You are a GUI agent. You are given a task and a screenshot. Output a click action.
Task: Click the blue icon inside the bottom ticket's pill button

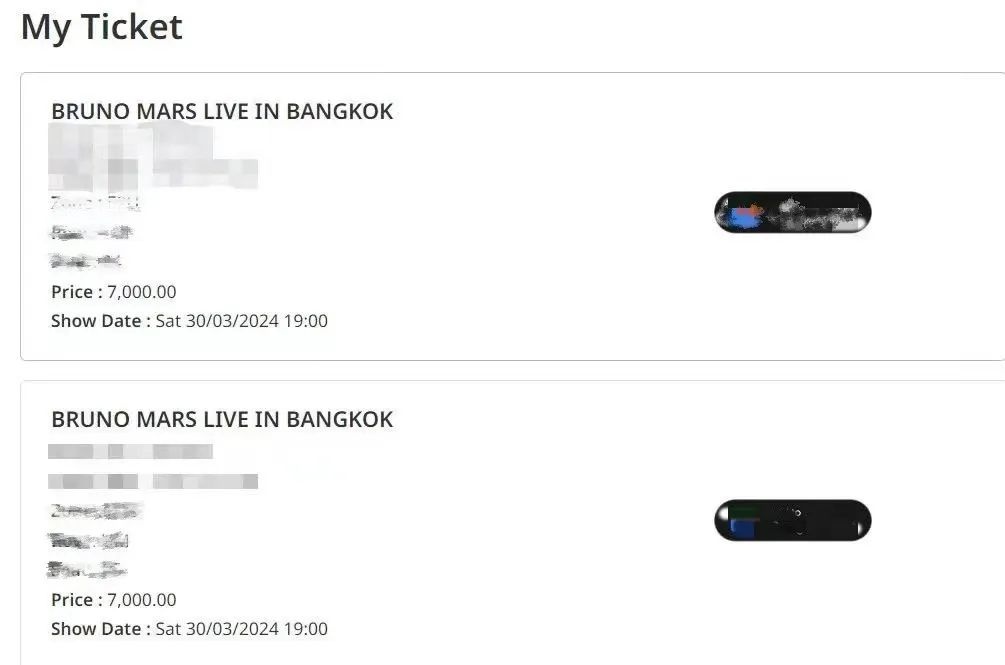(x=742, y=526)
